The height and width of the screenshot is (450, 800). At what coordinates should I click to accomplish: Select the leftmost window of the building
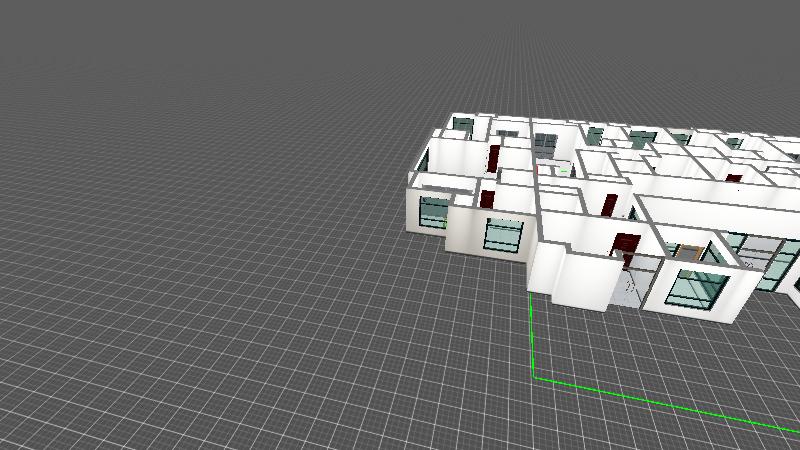click(434, 212)
